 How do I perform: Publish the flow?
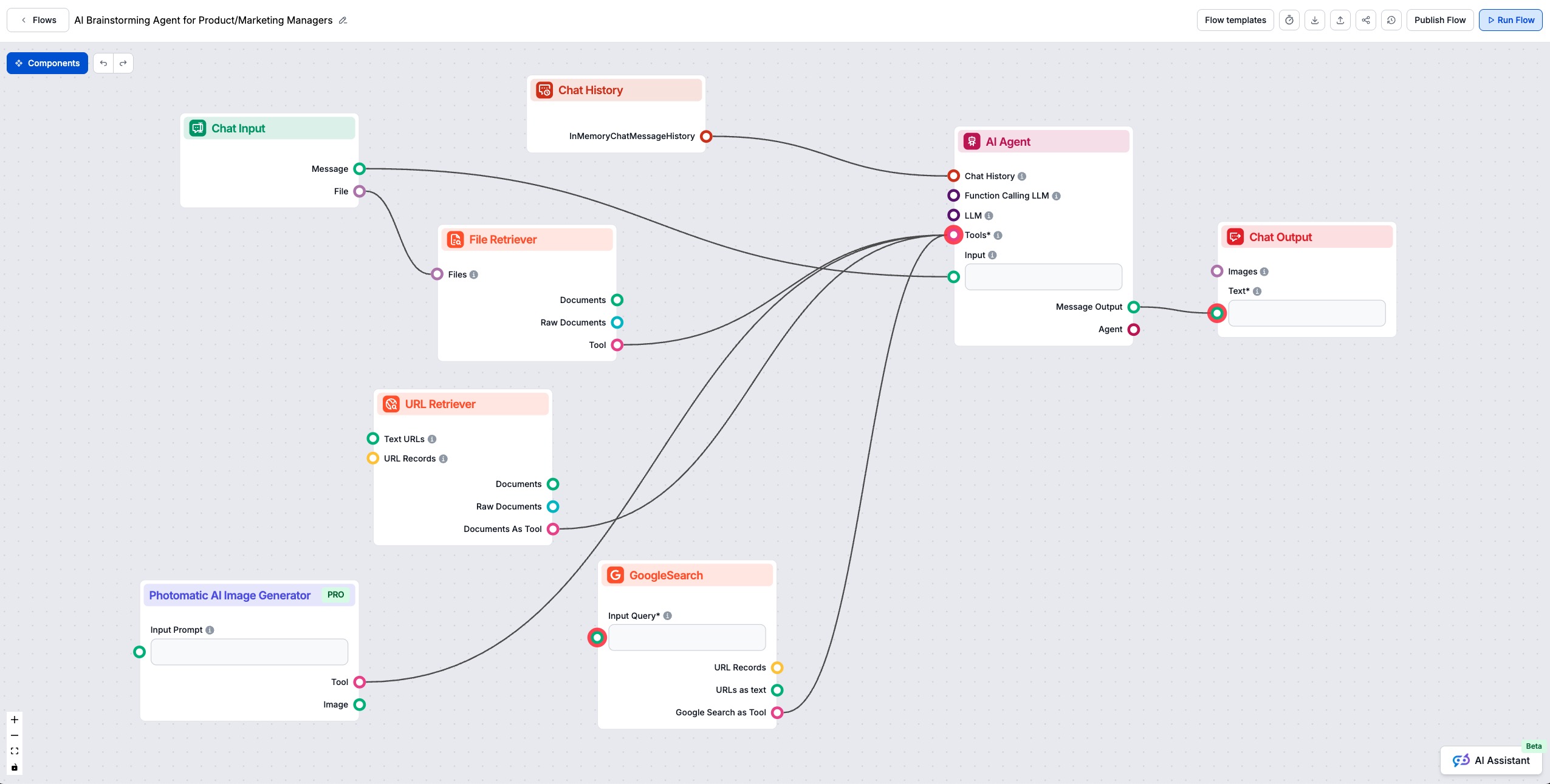1439,19
